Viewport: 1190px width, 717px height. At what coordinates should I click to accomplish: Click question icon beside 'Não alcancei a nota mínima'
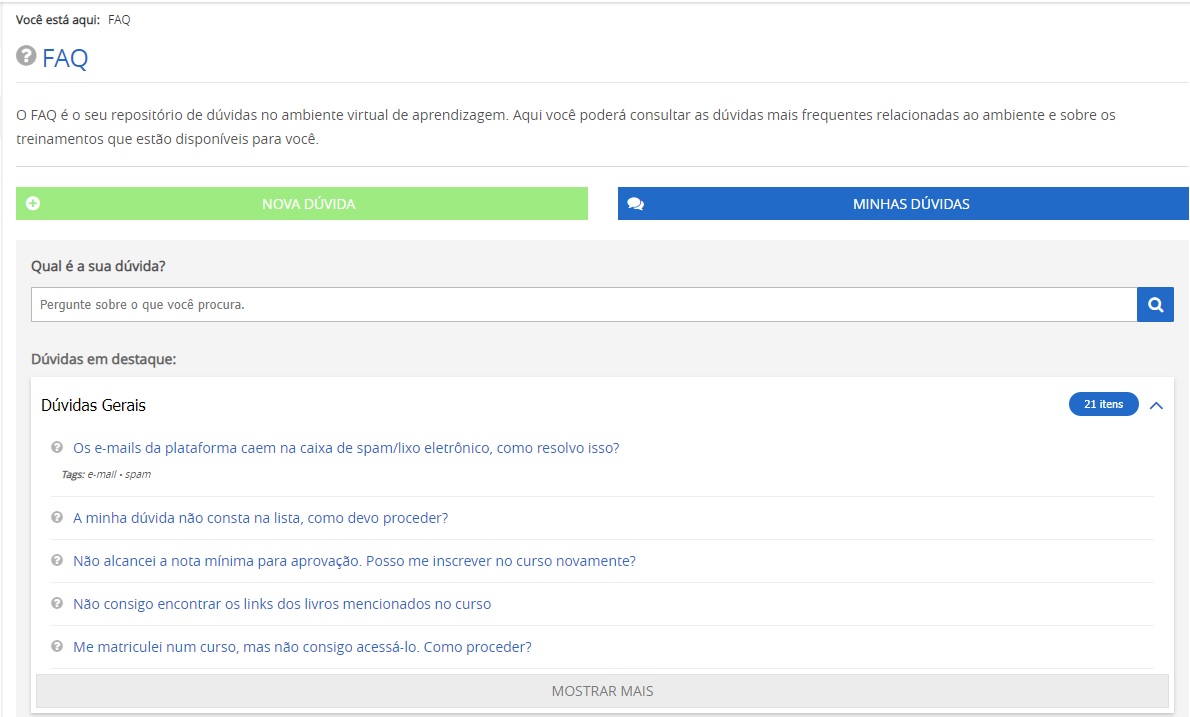coord(57,561)
